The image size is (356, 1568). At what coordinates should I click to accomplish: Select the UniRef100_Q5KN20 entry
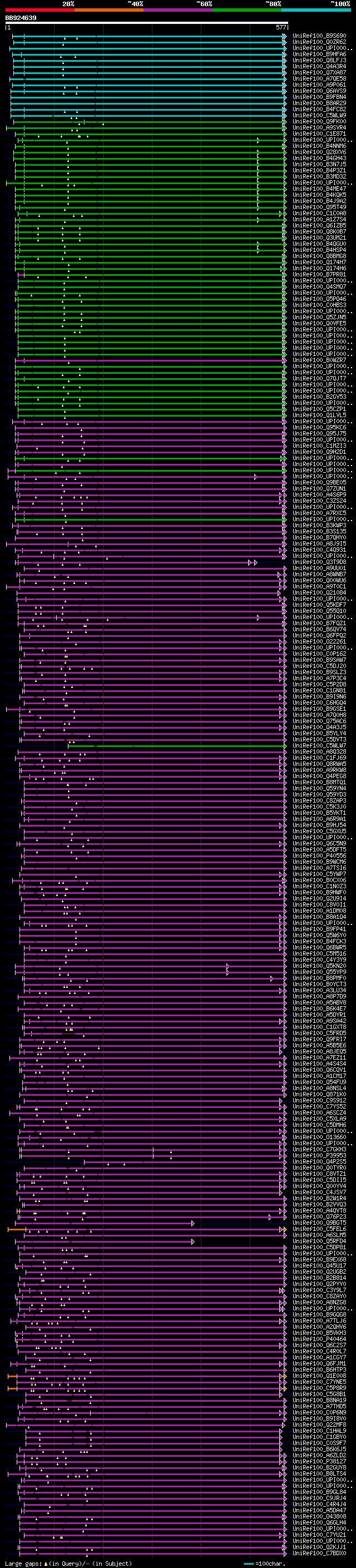click(x=319, y=966)
